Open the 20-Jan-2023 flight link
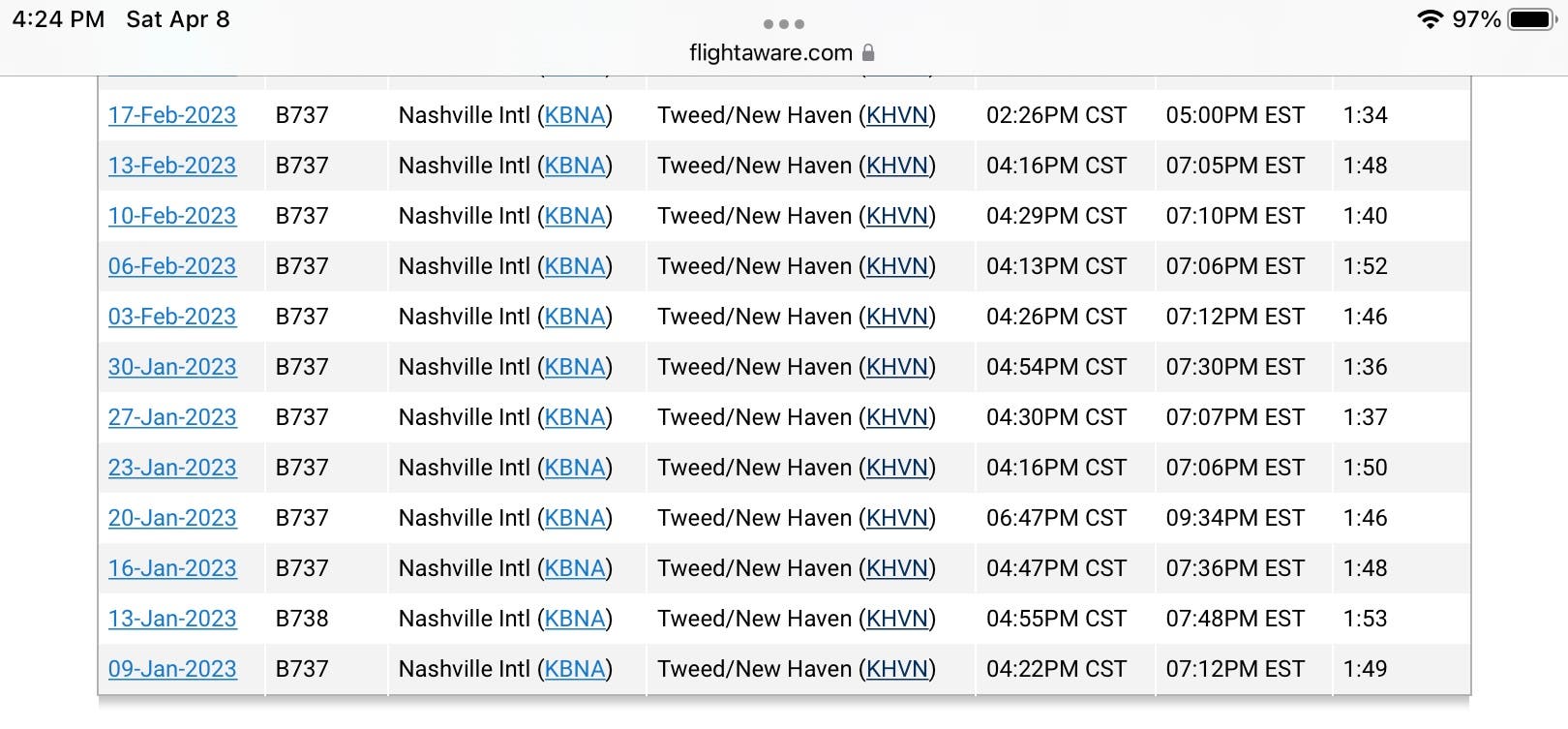 172,518
